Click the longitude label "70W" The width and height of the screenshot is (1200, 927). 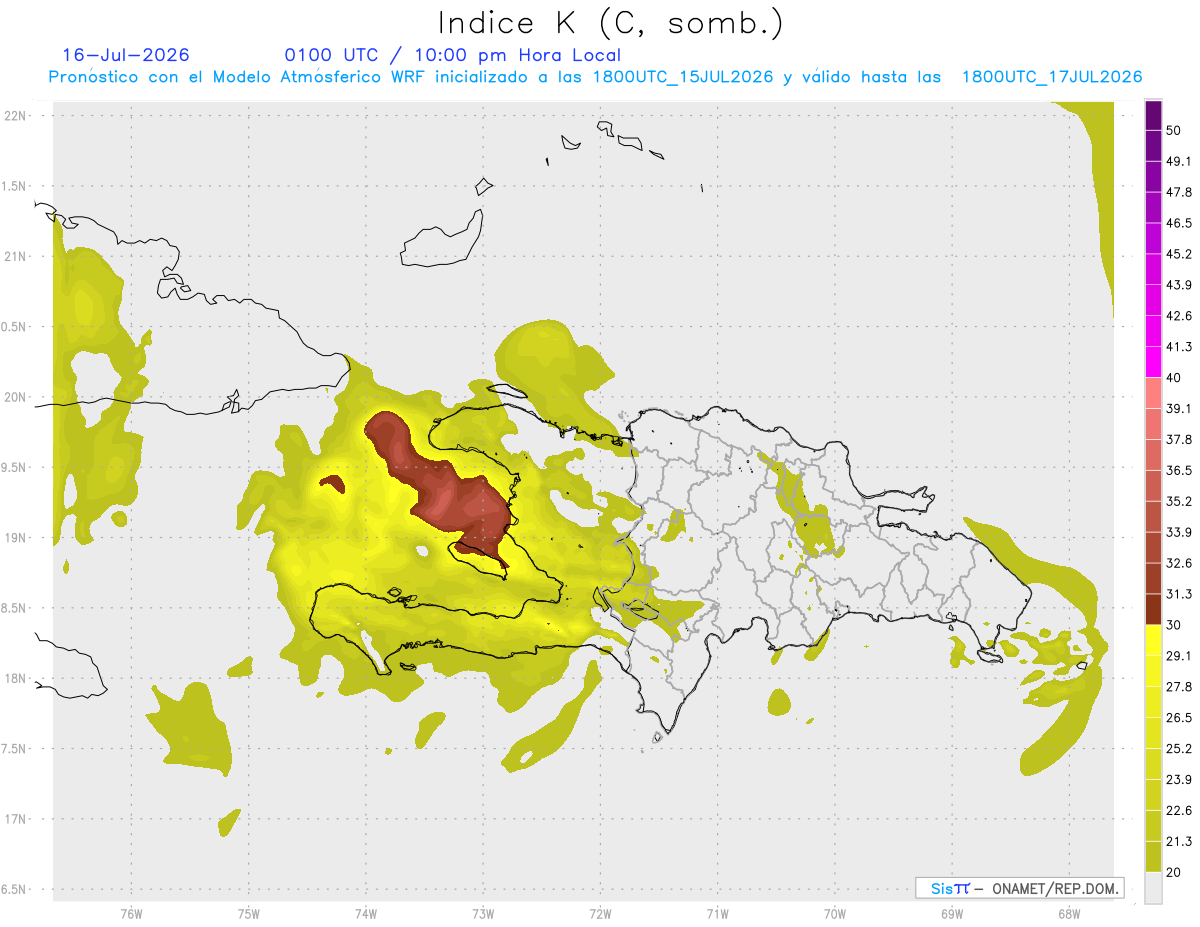click(x=835, y=914)
